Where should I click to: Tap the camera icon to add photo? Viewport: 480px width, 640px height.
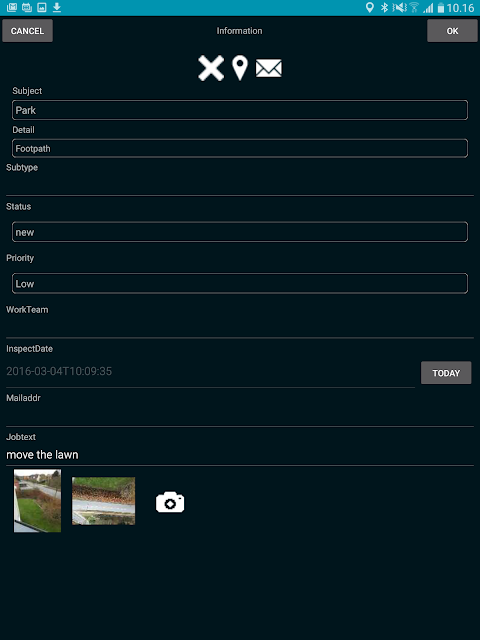point(170,502)
